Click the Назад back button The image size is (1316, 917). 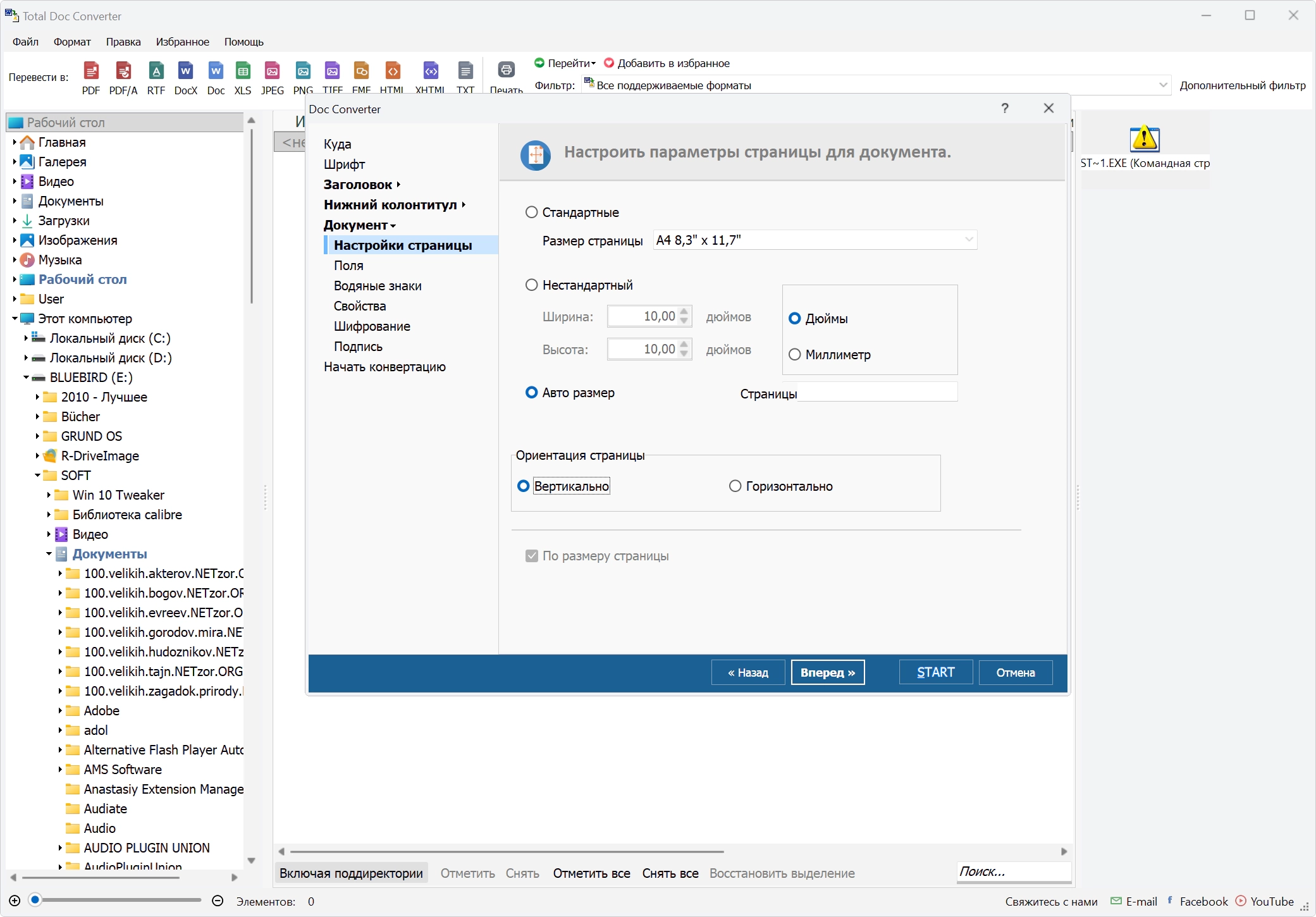click(748, 672)
